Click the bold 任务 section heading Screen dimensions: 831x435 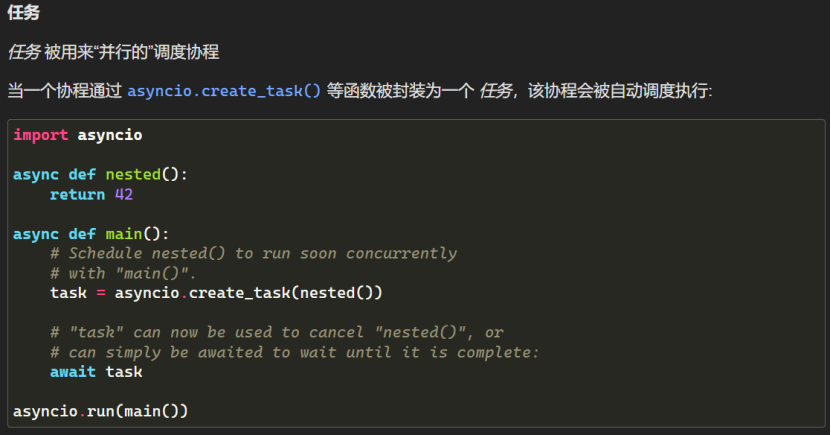point(24,14)
